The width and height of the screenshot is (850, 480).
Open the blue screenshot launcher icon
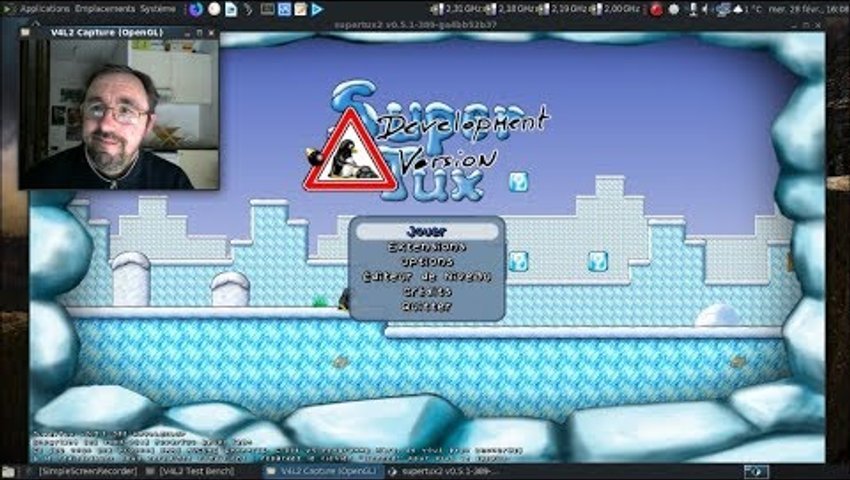click(284, 9)
